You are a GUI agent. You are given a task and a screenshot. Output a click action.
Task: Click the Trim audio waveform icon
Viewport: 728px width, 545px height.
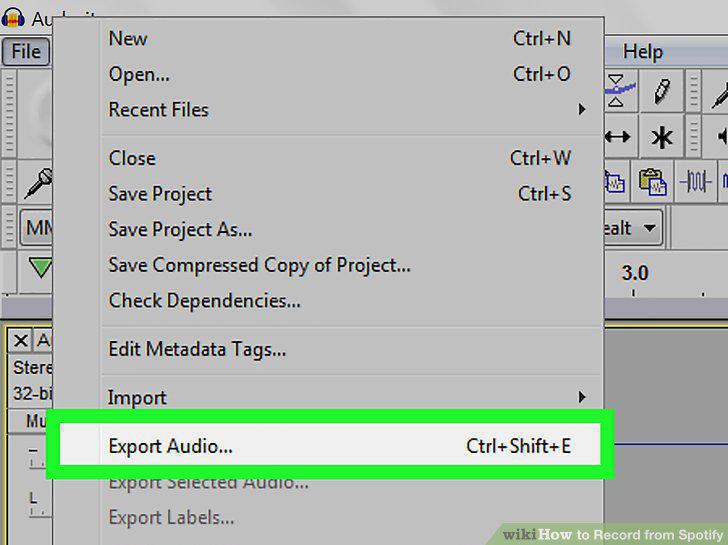(x=696, y=181)
